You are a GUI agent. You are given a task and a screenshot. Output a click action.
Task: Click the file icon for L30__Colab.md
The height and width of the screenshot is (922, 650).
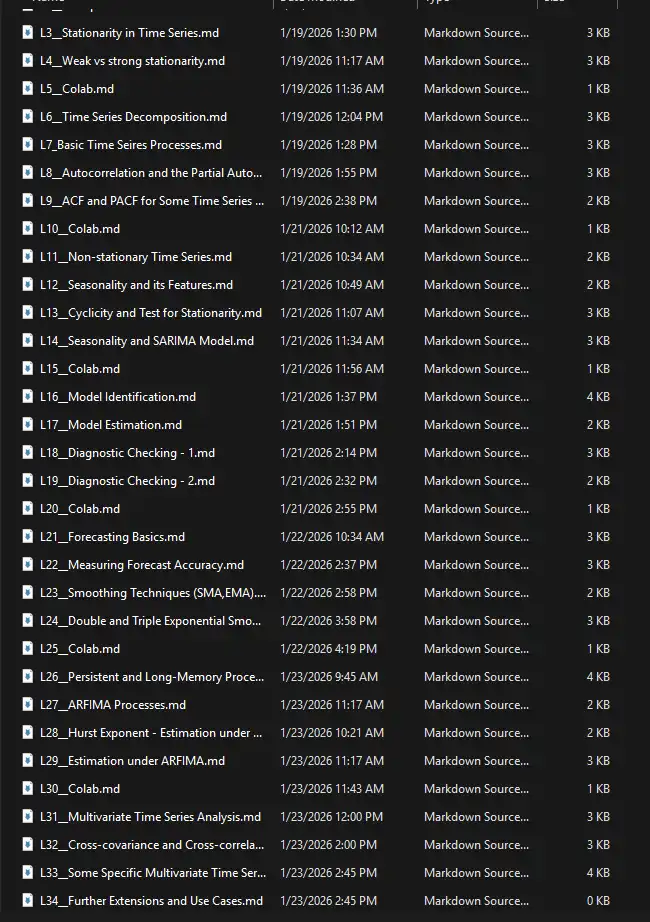(x=28, y=789)
